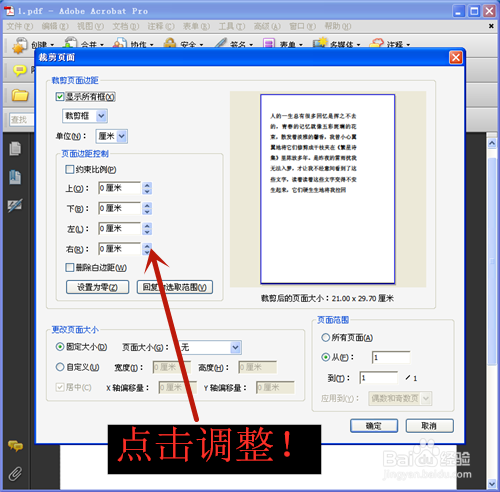The image size is (500, 492).
Task: Open the Comments panel icon at bottom left
Action: [15, 446]
